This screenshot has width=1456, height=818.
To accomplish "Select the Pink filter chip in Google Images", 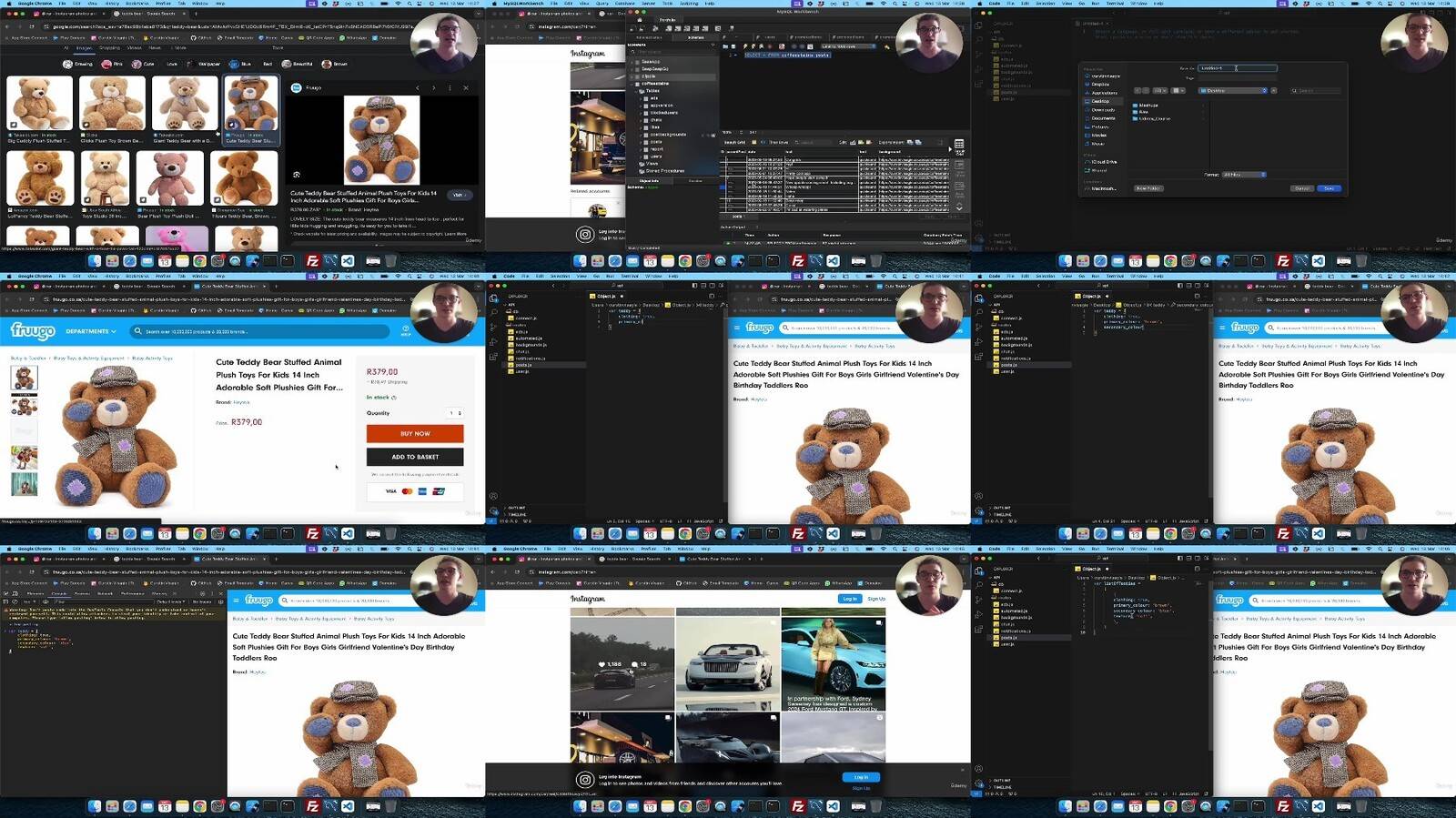I will [112, 65].
